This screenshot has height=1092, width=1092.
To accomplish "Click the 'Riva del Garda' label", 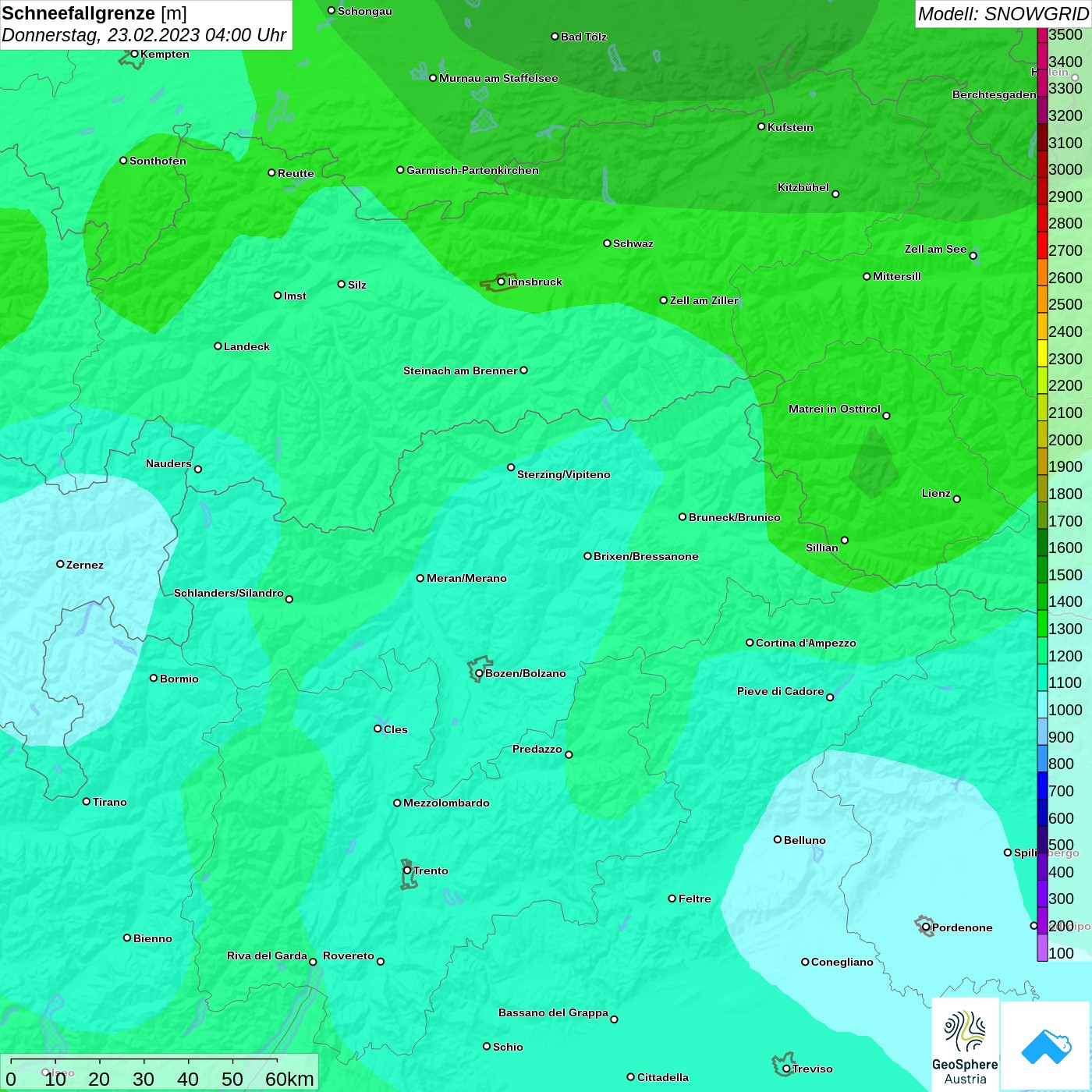I will [267, 955].
